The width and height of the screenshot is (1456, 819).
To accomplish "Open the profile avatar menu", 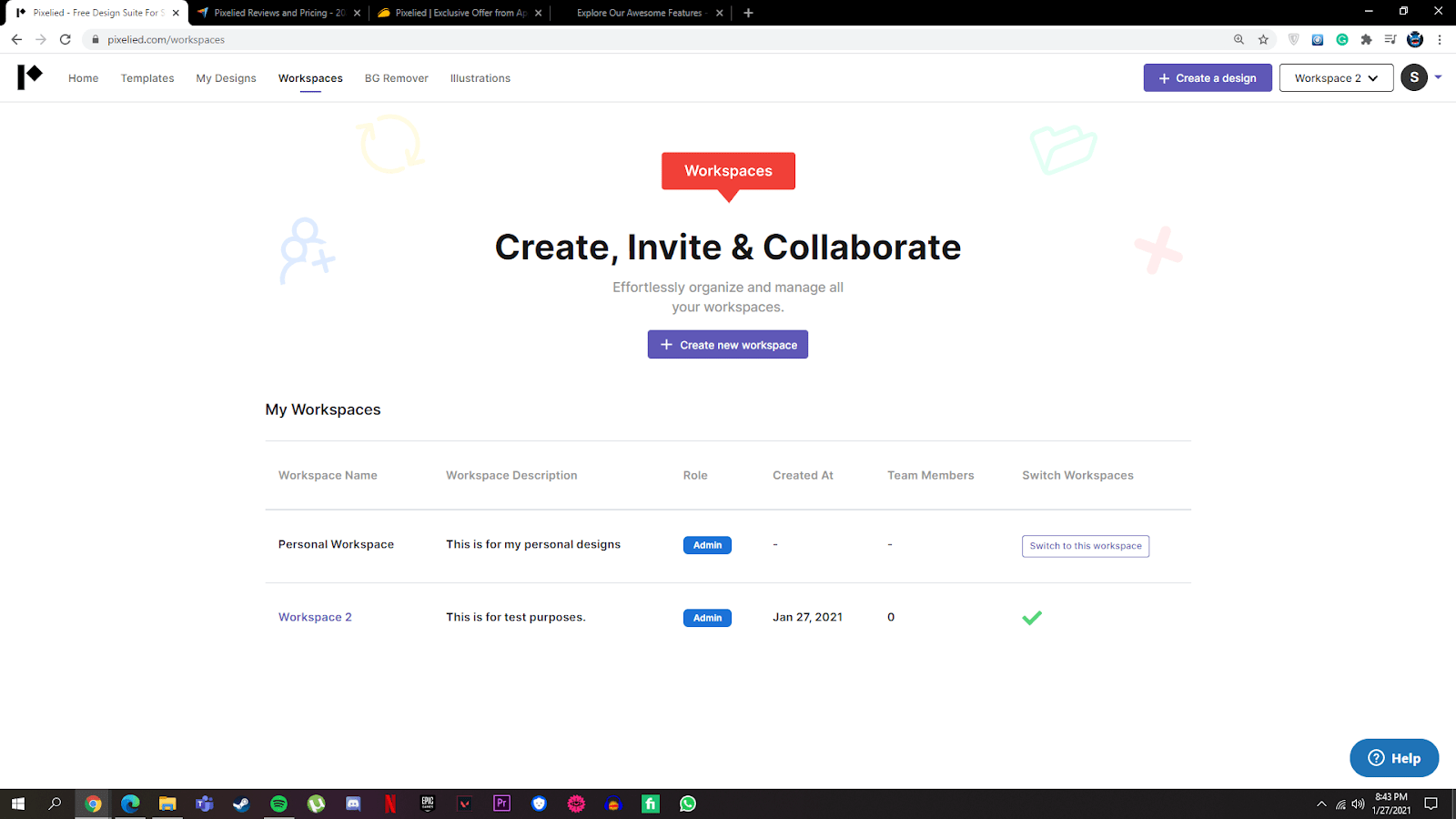I will (x=1414, y=77).
